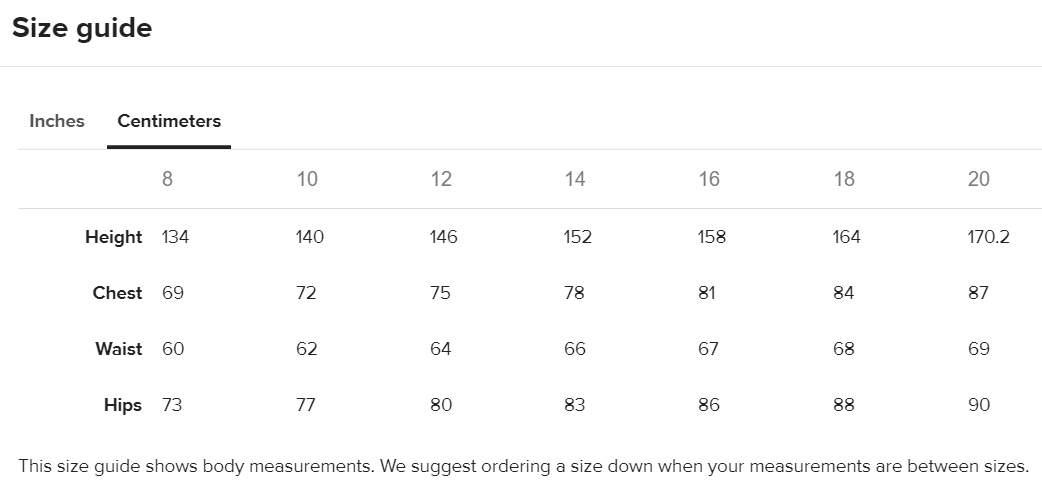Select the size 16 column header

(709, 179)
